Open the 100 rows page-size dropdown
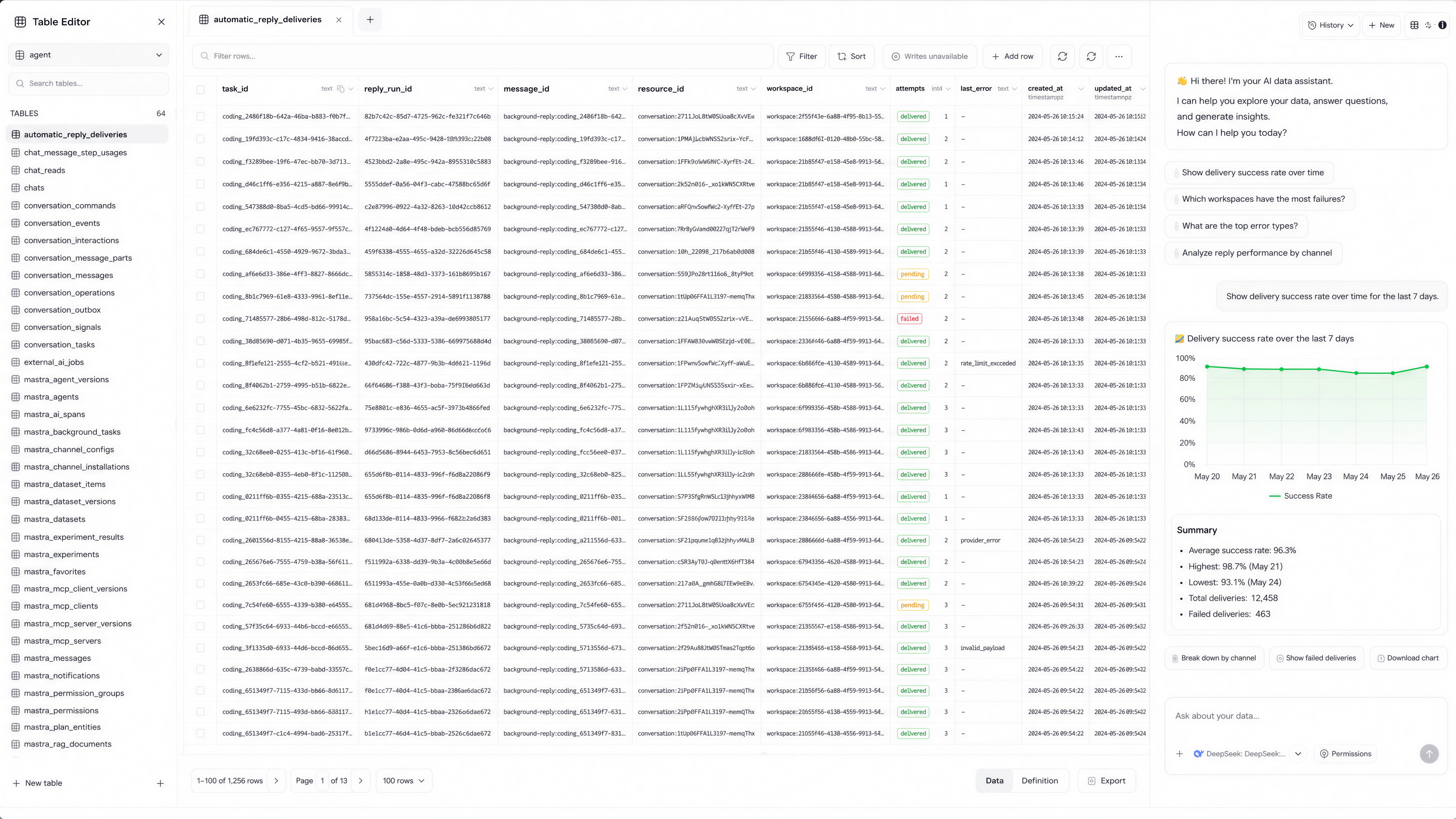Image resolution: width=1456 pixels, height=819 pixels. [x=403, y=781]
